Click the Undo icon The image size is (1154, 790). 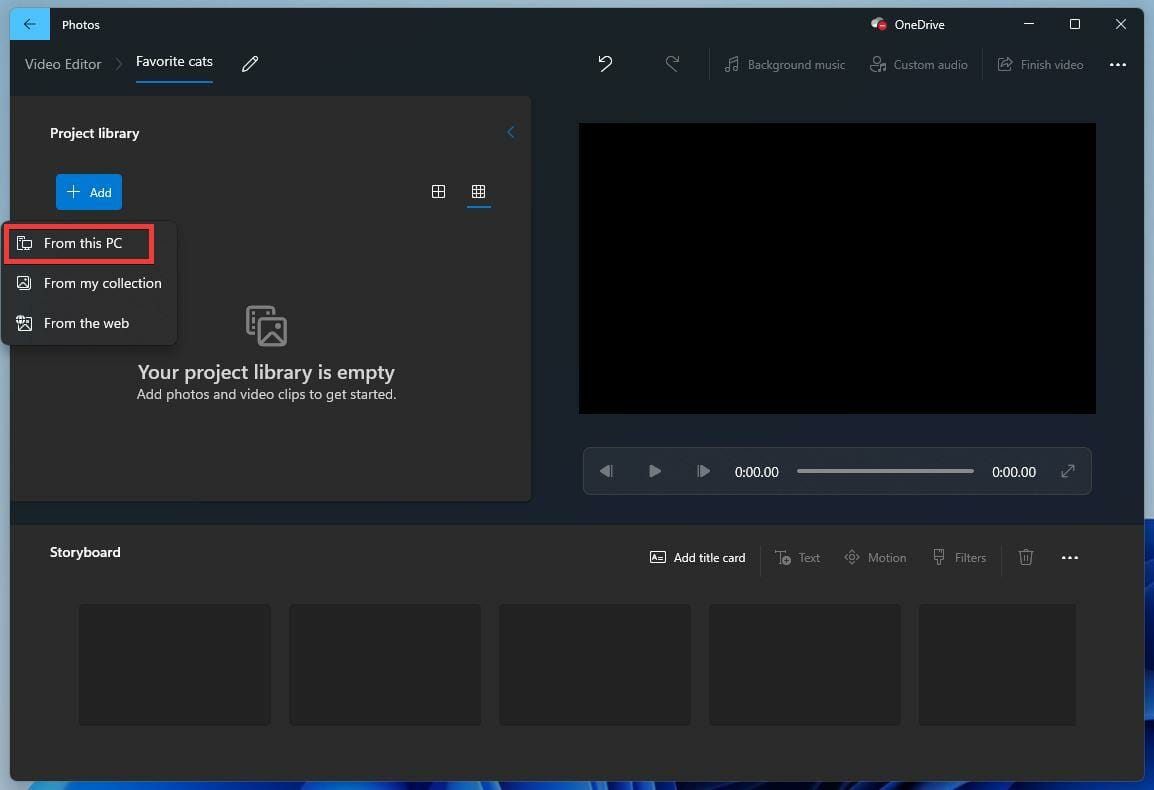point(604,63)
